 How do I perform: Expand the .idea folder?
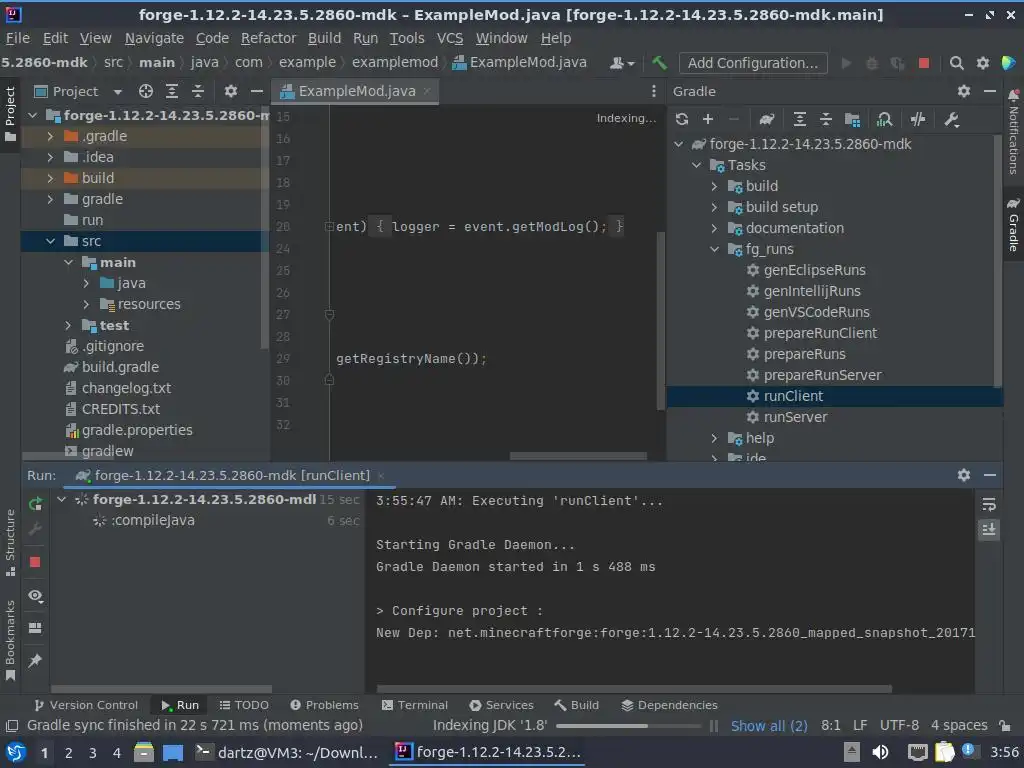[50, 157]
